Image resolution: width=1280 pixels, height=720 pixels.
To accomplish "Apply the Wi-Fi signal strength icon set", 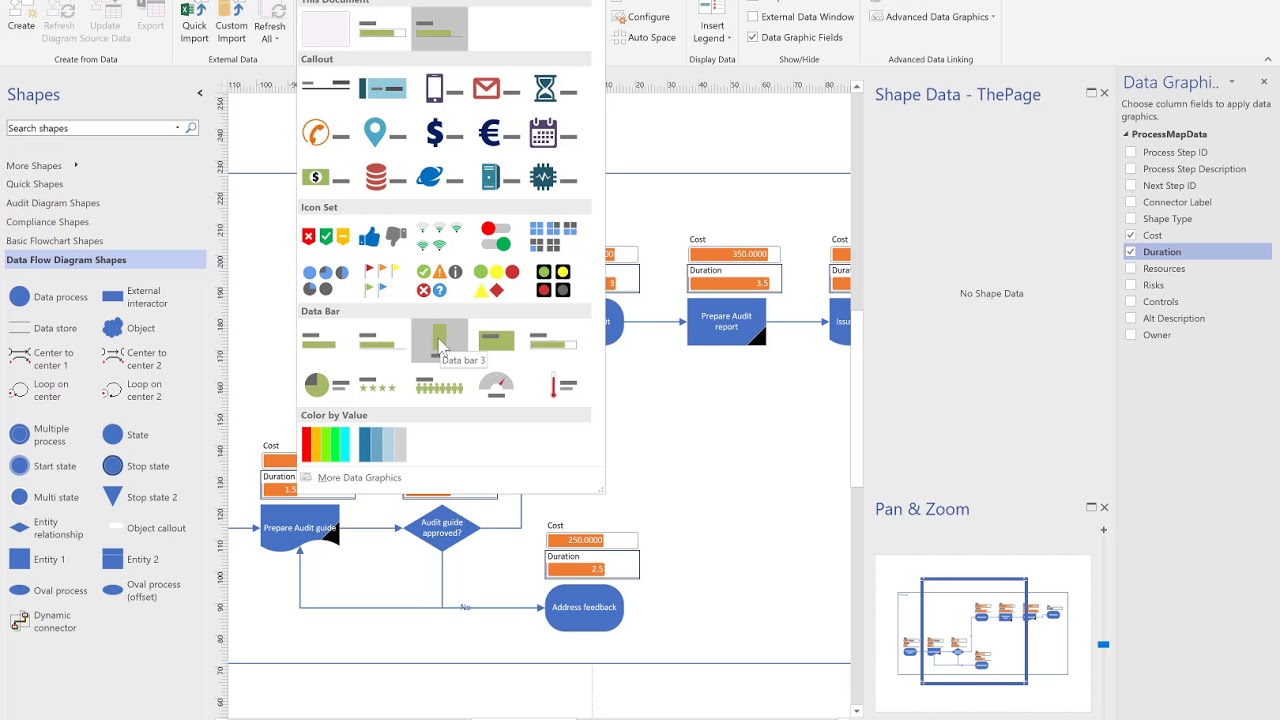I will tap(440, 237).
